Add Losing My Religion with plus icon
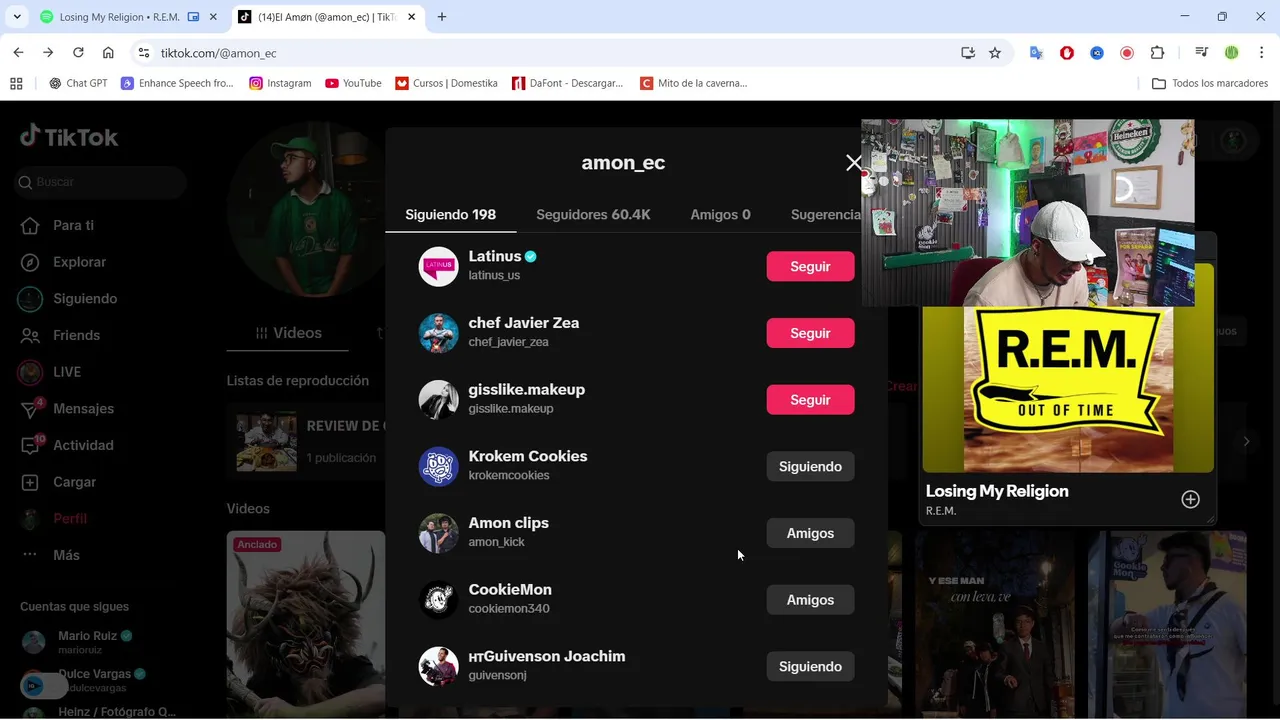Screen dimensions: 1280x720 click(1190, 499)
